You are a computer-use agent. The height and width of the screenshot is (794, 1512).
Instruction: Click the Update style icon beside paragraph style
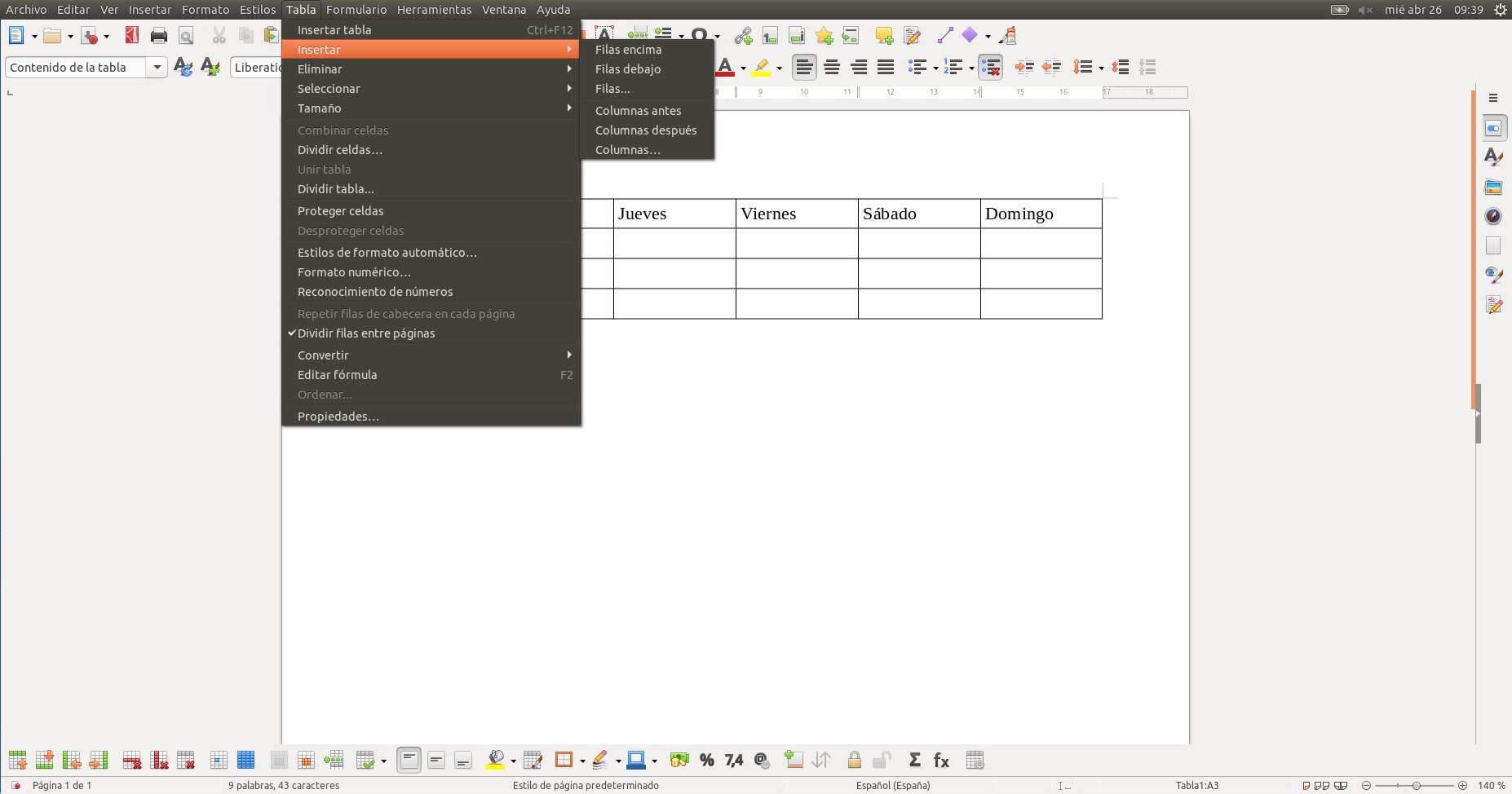tap(183, 67)
